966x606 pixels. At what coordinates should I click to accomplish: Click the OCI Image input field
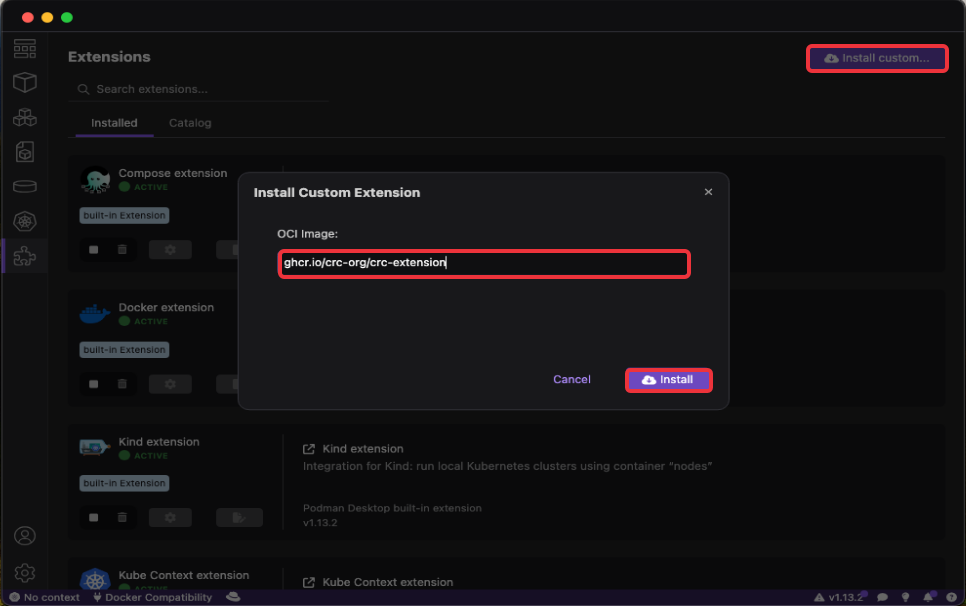[484, 264]
